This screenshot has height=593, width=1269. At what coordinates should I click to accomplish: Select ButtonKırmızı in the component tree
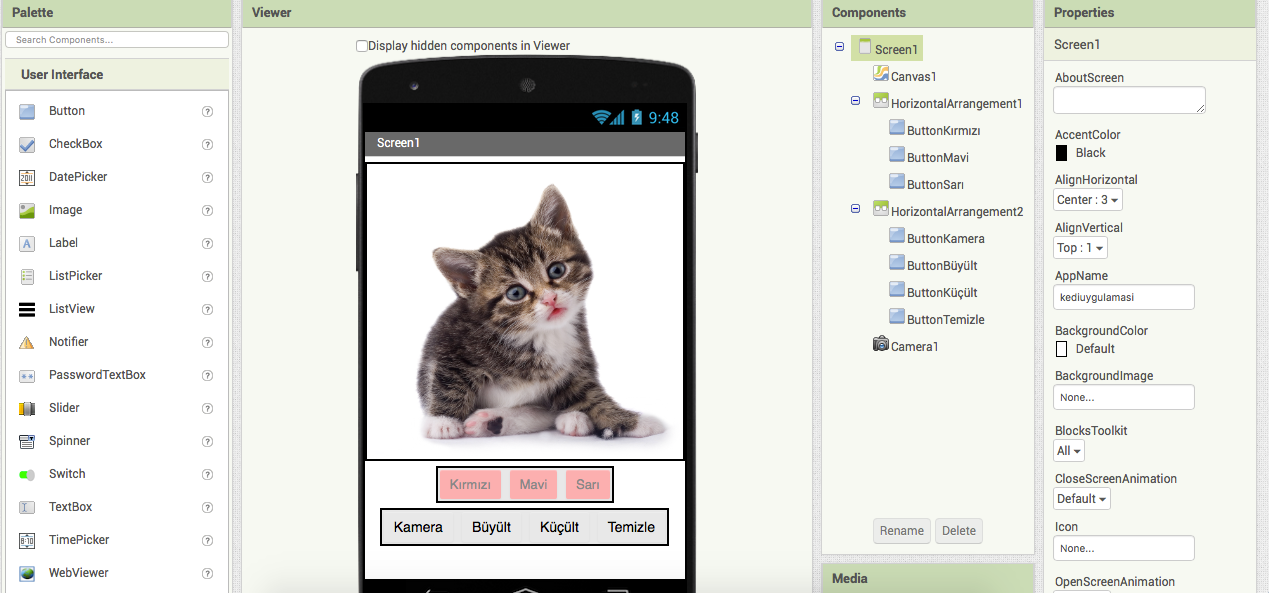[x=943, y=131]
